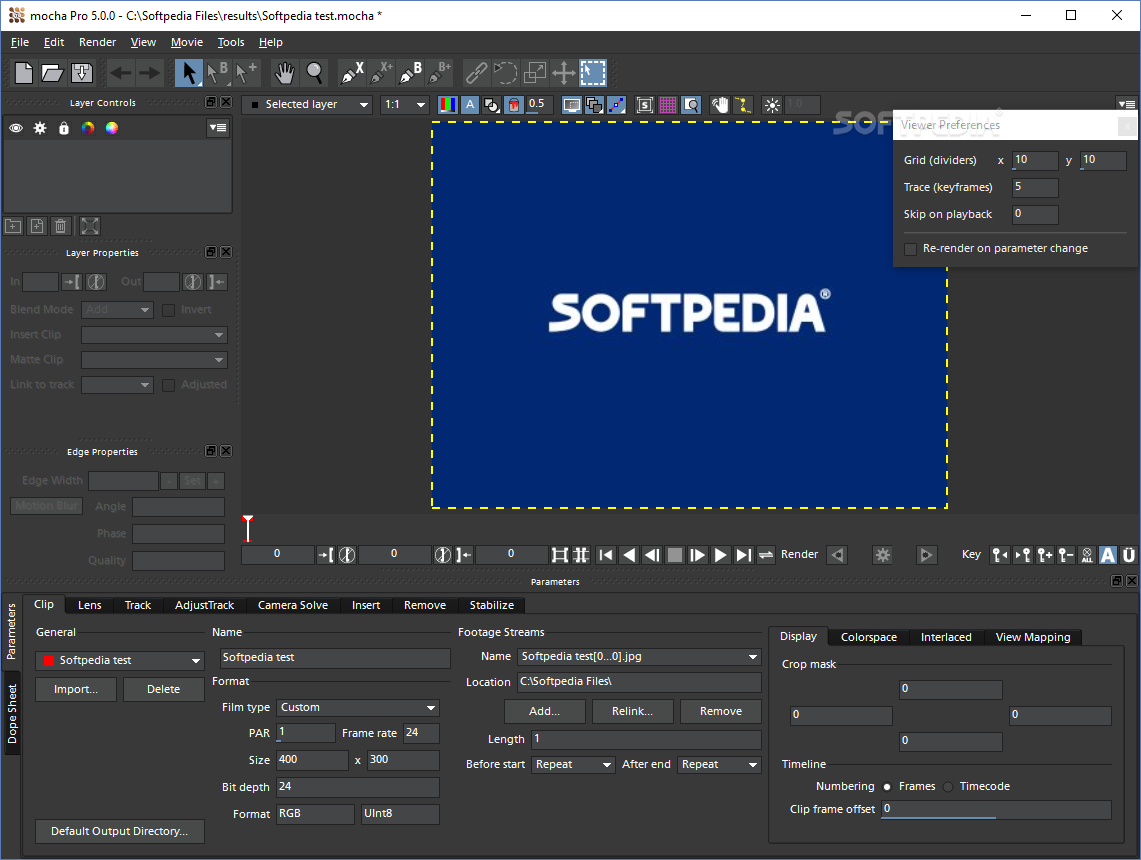This screenshot has width=1141, height=860.
Task: Click the Add... footage button
Action: [x=544, y=712]
